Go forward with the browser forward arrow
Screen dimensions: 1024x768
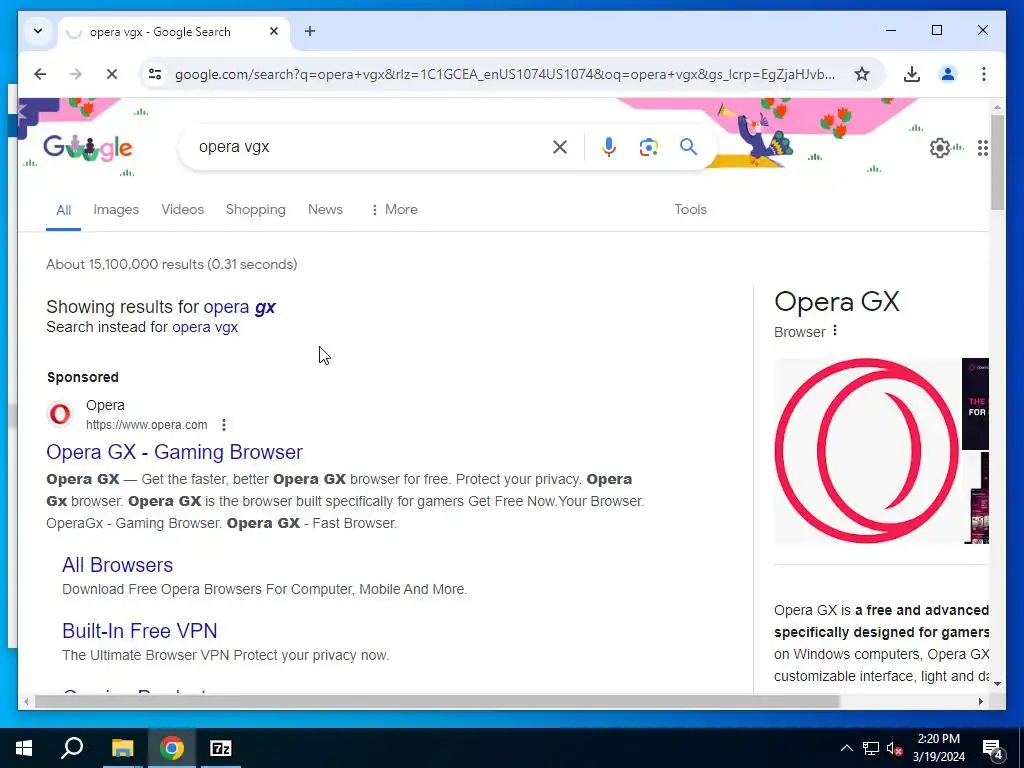click(x=76, y=74)
